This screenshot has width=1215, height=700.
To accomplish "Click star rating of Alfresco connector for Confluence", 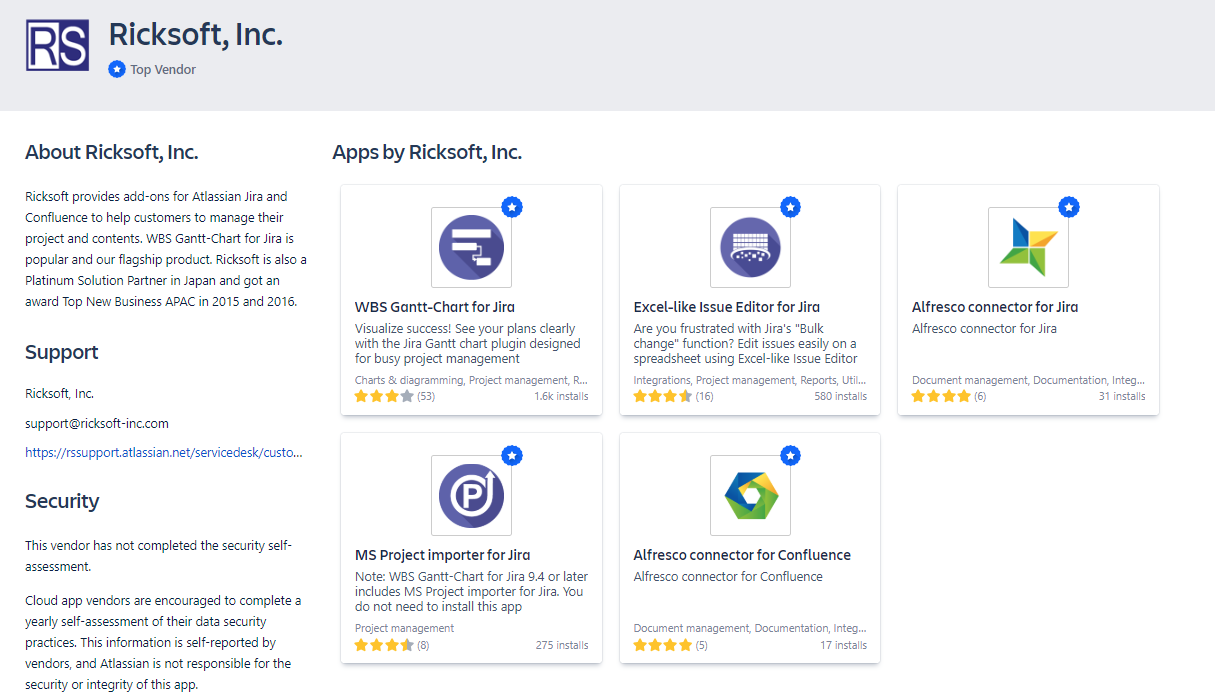I will (x=663, y=645).
